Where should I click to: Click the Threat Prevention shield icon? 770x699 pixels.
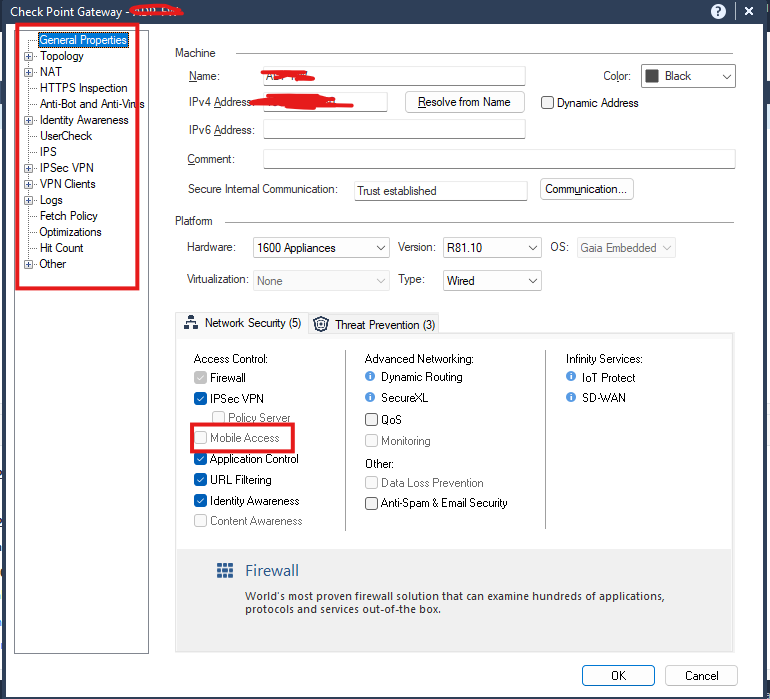(321, 324)
